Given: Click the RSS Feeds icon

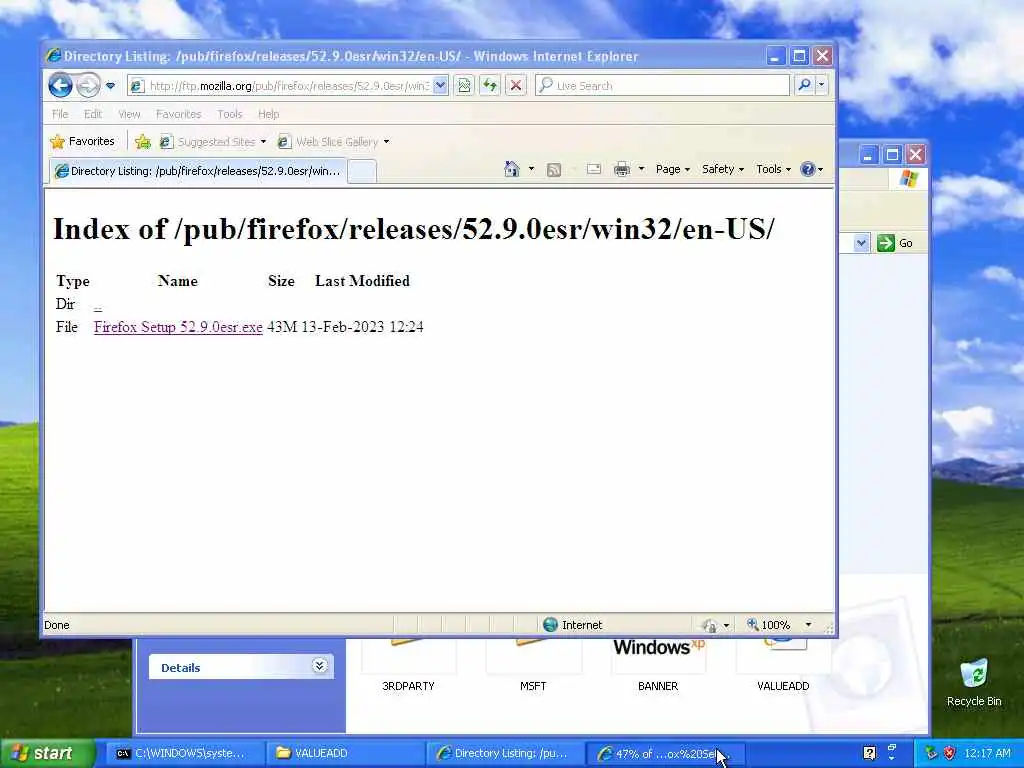Looking at the screenshot, I should tap(554, 170).
